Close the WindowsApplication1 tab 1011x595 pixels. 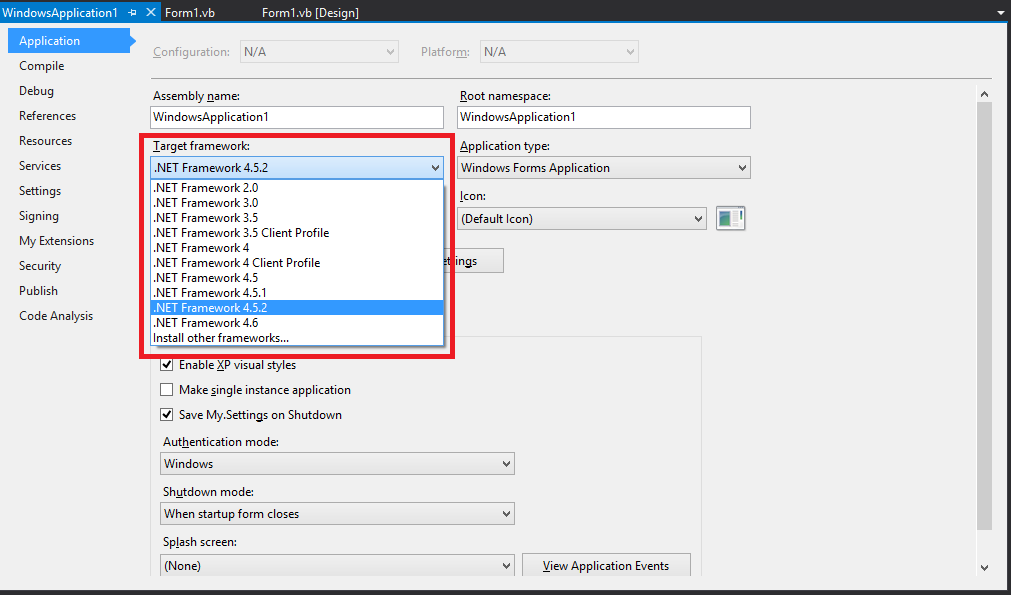151,12
